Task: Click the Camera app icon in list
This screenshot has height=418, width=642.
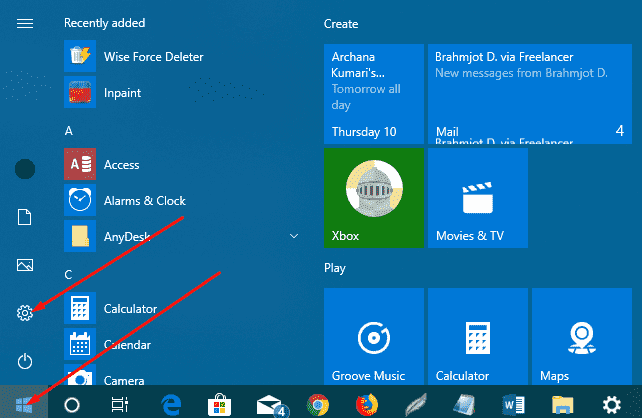Action: click(x=80, y=375)
